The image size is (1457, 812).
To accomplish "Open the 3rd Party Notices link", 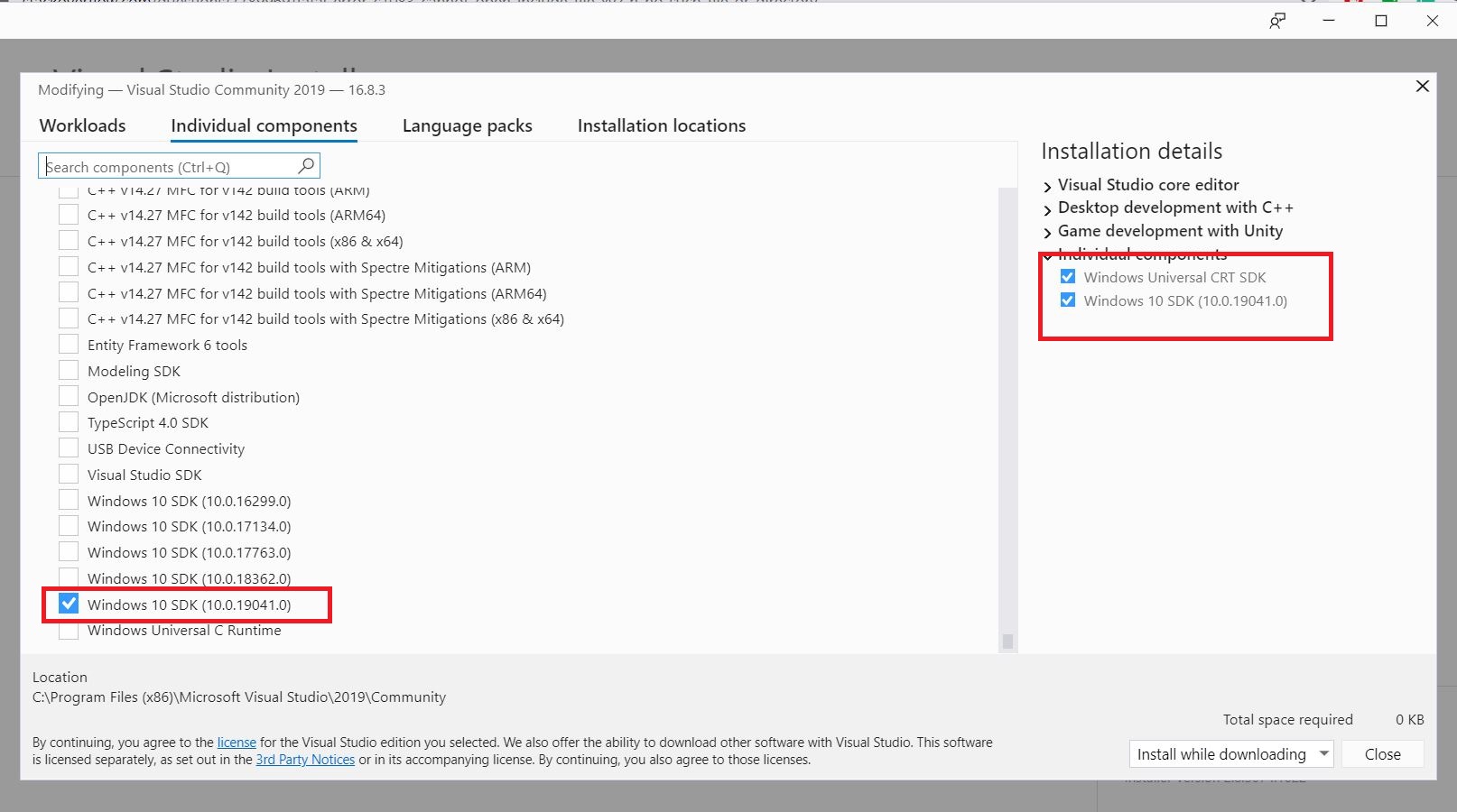I will click(305, 759).
